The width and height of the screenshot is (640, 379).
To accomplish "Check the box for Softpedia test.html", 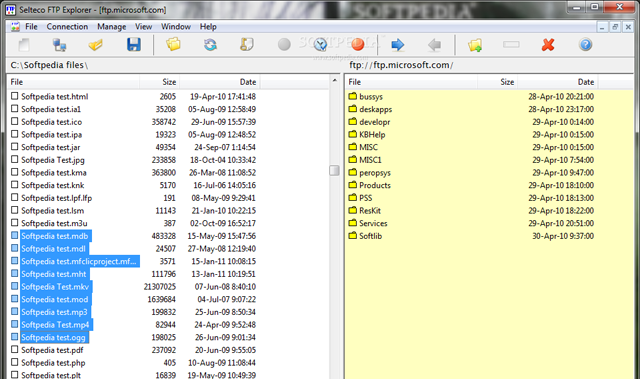I will tap(15, 96).
